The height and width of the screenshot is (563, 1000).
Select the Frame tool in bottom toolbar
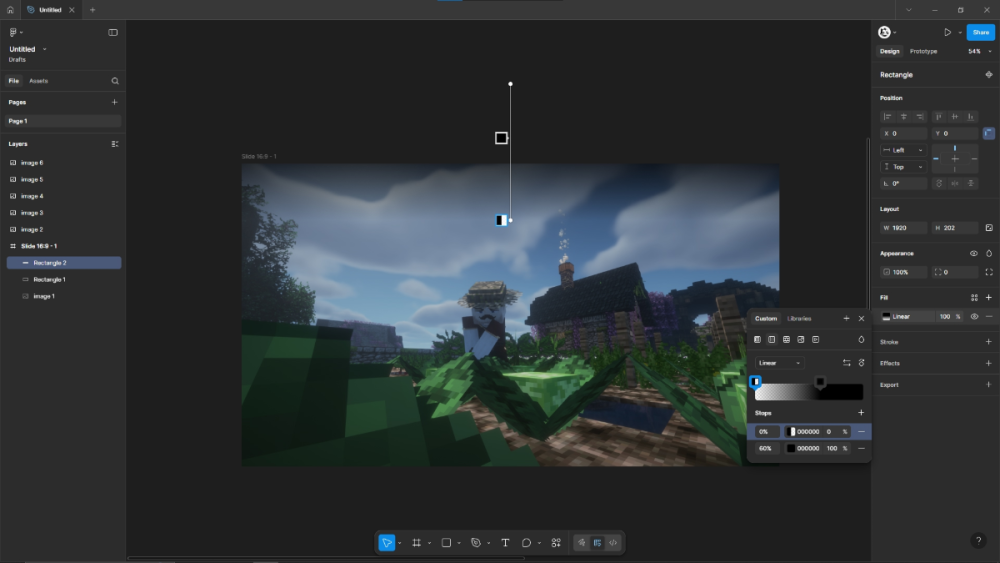[x=417, y=543]
